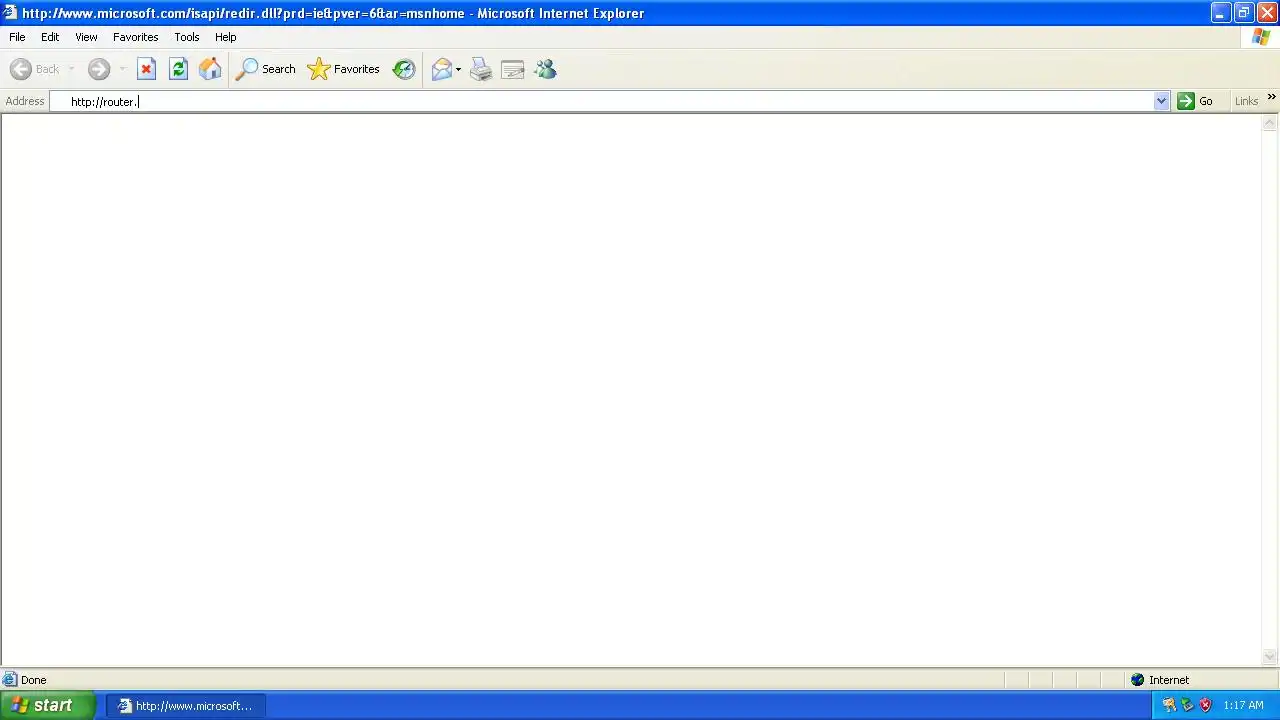Screen dimensions: 1280x720
Task: Expand the Mail button dropdown arrow
Action: point(458,69)
